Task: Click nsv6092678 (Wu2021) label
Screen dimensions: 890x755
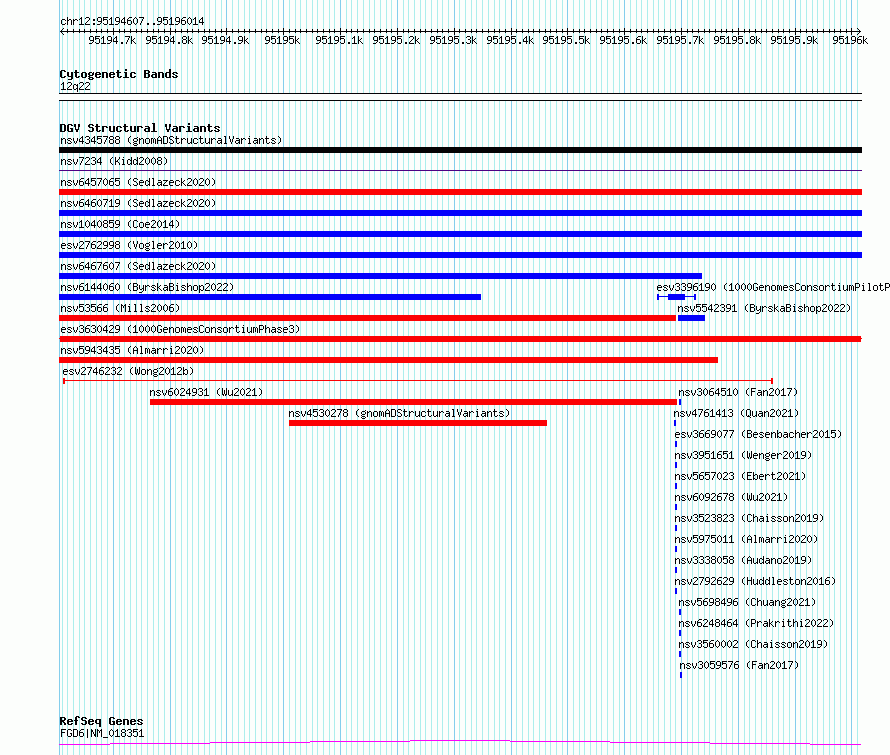Action: [731, 497]
